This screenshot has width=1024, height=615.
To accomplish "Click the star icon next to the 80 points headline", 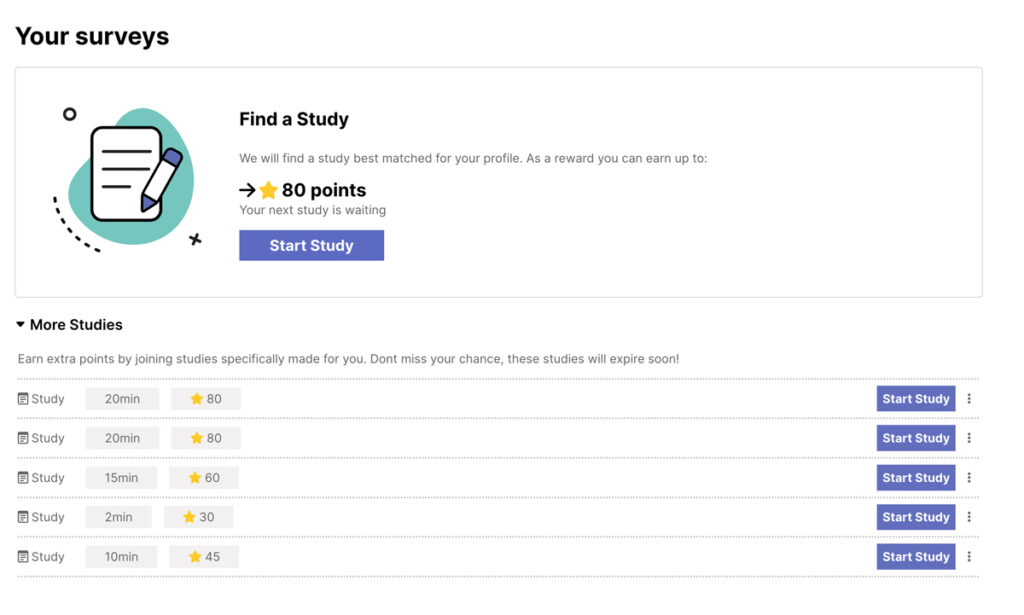I will click(x=266, y=190).
